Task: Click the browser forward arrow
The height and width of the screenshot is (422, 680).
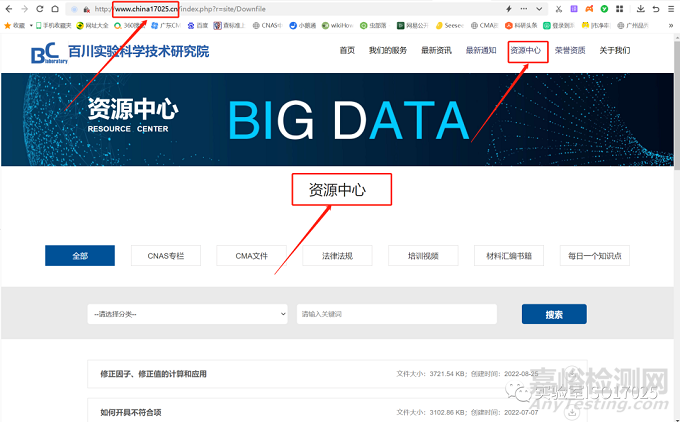Action: click(x=24, y=9)
